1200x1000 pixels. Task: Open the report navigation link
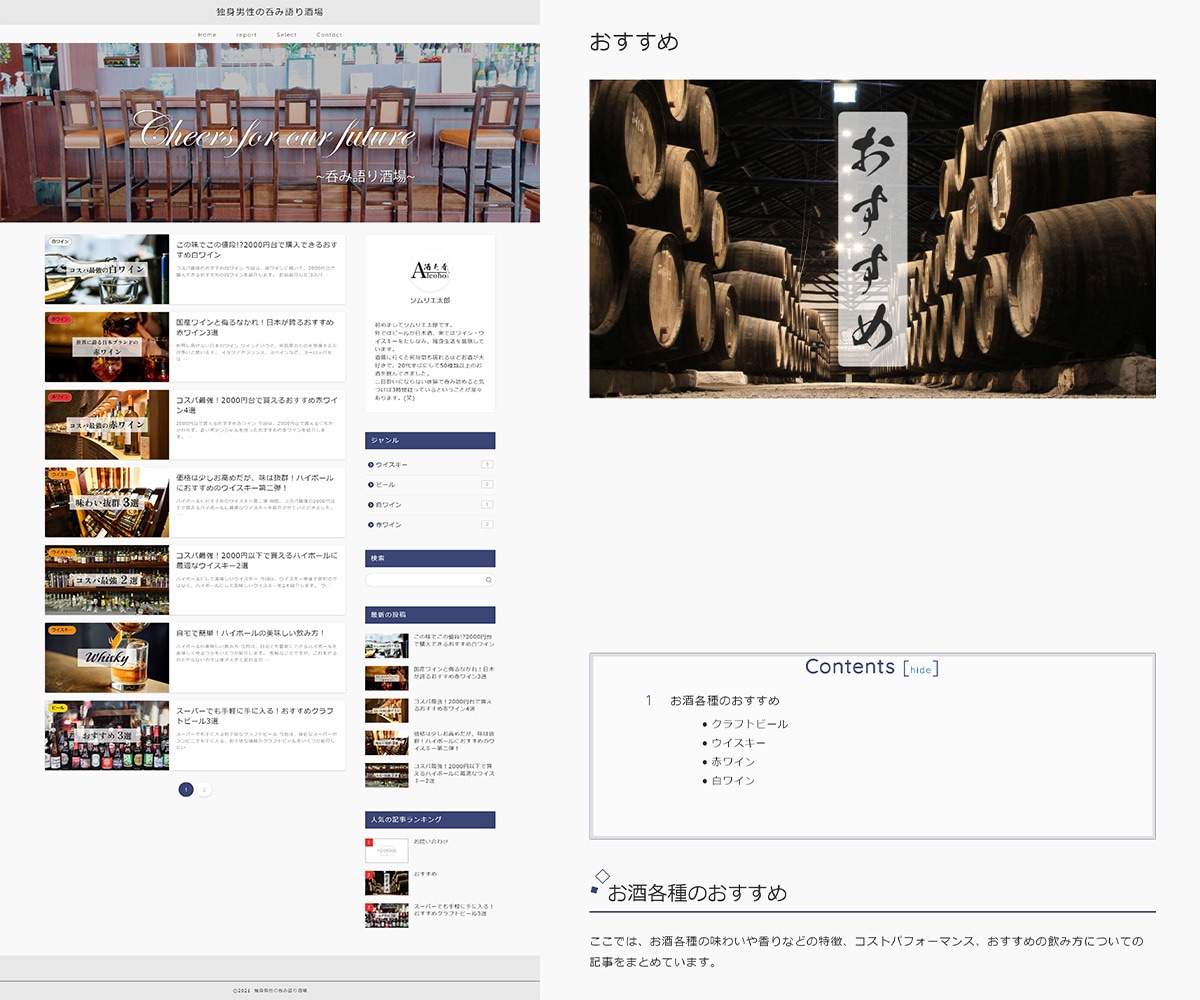point(246,35)
